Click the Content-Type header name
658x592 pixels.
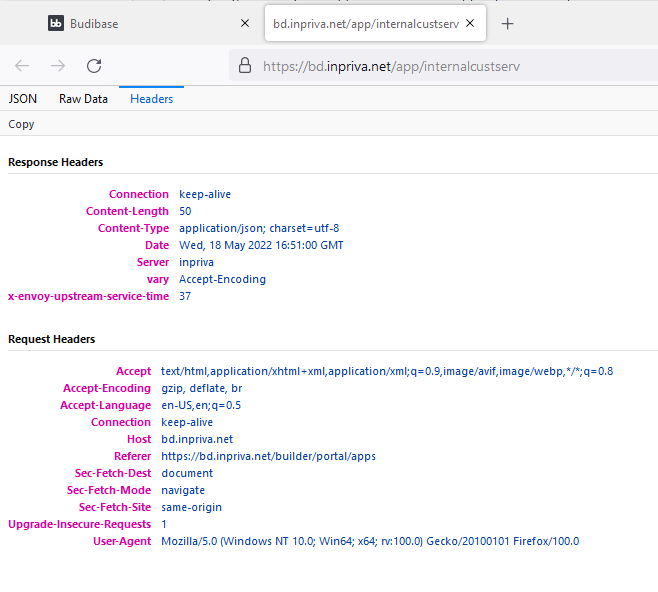pos(133,228)
